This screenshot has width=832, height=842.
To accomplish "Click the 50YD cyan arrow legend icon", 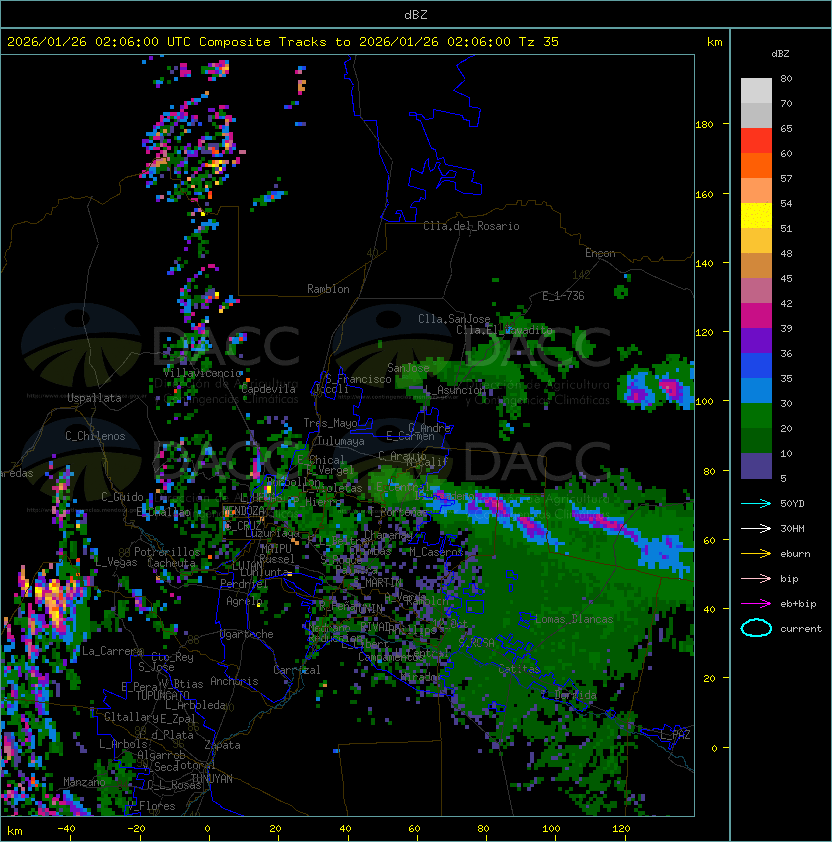I will [756, 503].
